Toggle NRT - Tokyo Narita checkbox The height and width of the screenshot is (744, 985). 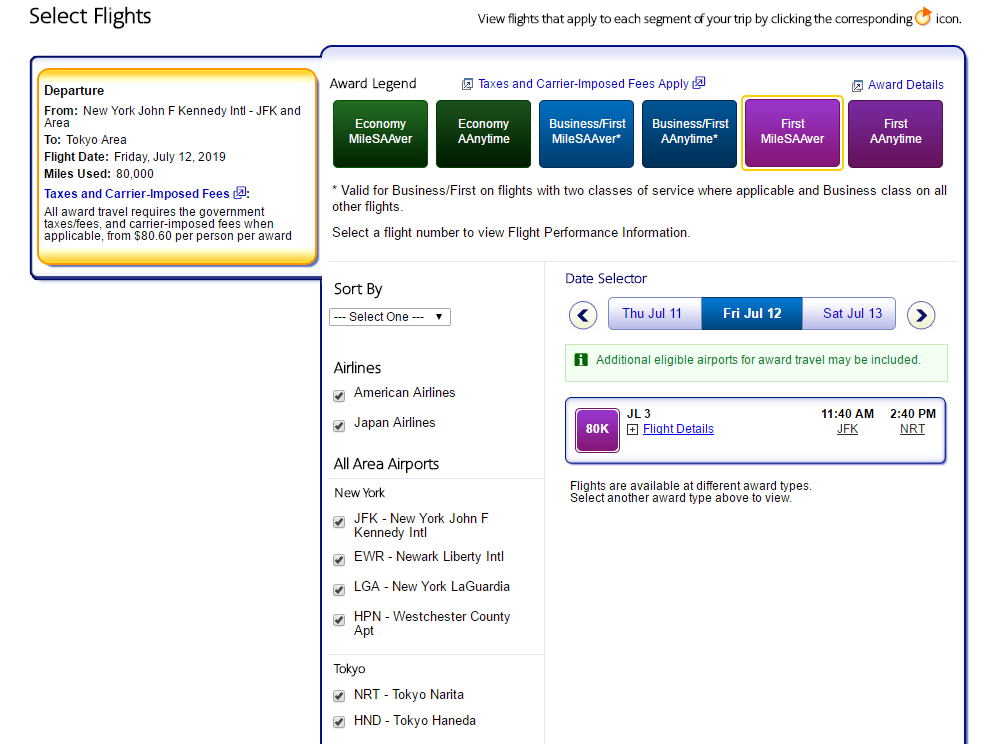point(339,696)
